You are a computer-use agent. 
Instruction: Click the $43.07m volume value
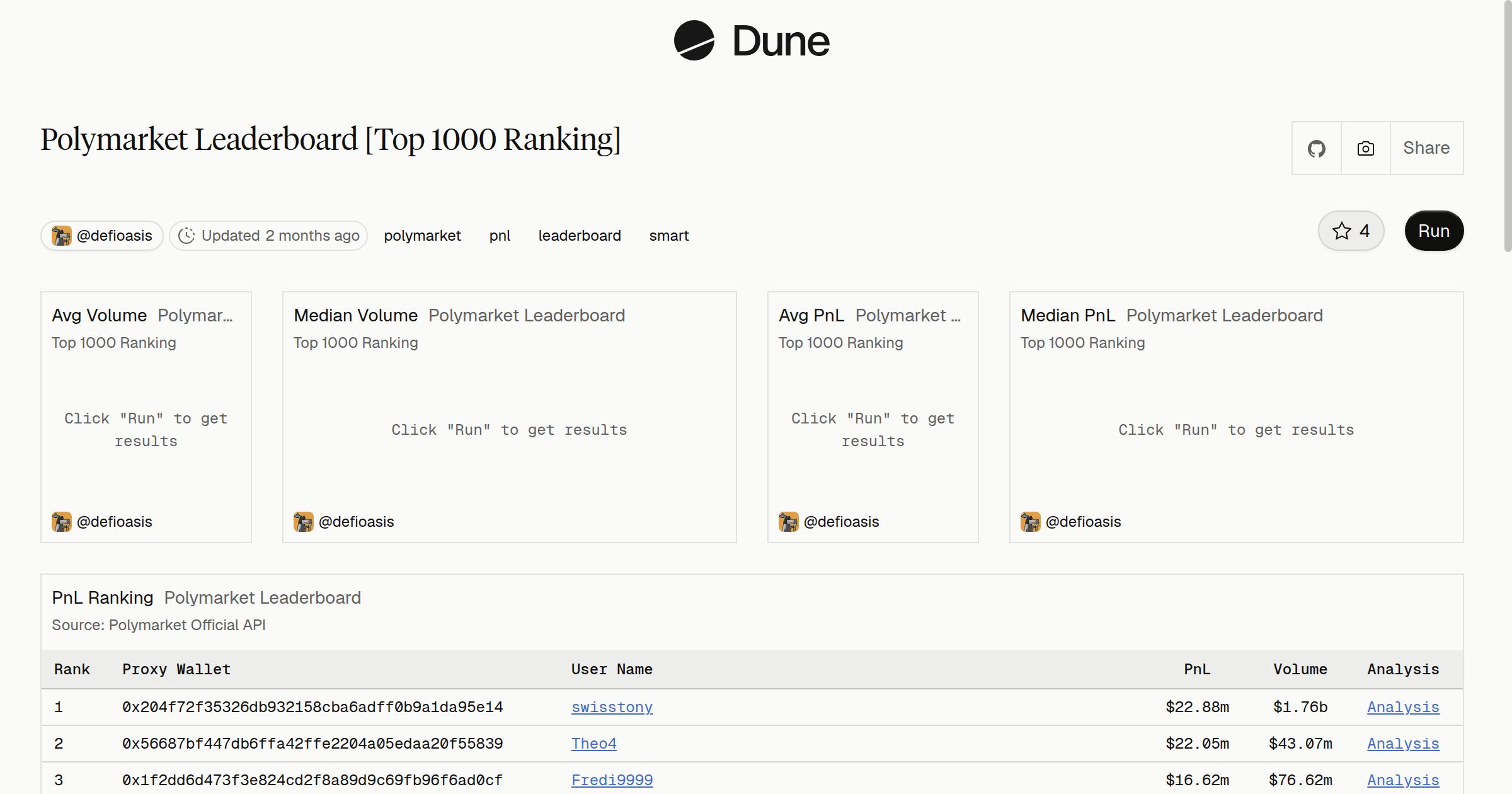pos(1300,744)
